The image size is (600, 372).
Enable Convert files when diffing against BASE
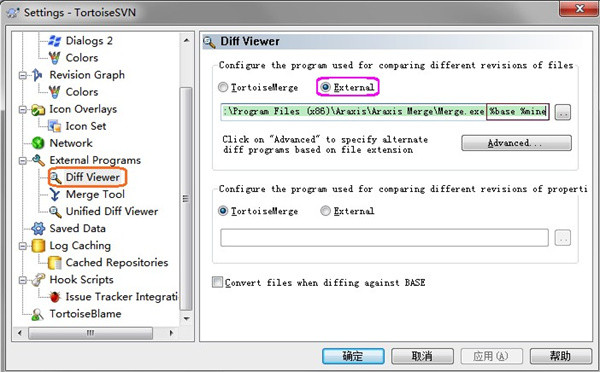tap(217, 282)
